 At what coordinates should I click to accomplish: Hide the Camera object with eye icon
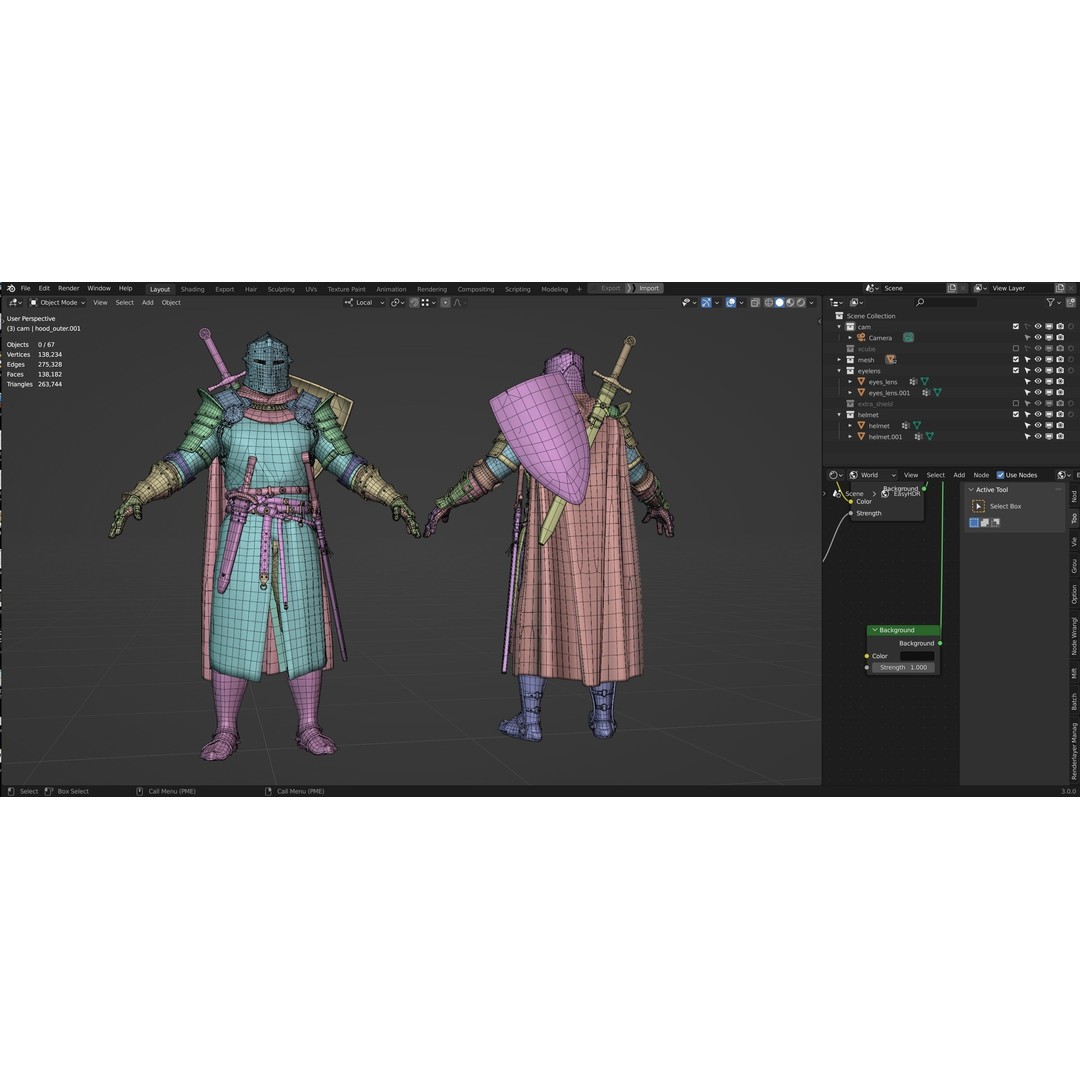(x=1038, y=338)
